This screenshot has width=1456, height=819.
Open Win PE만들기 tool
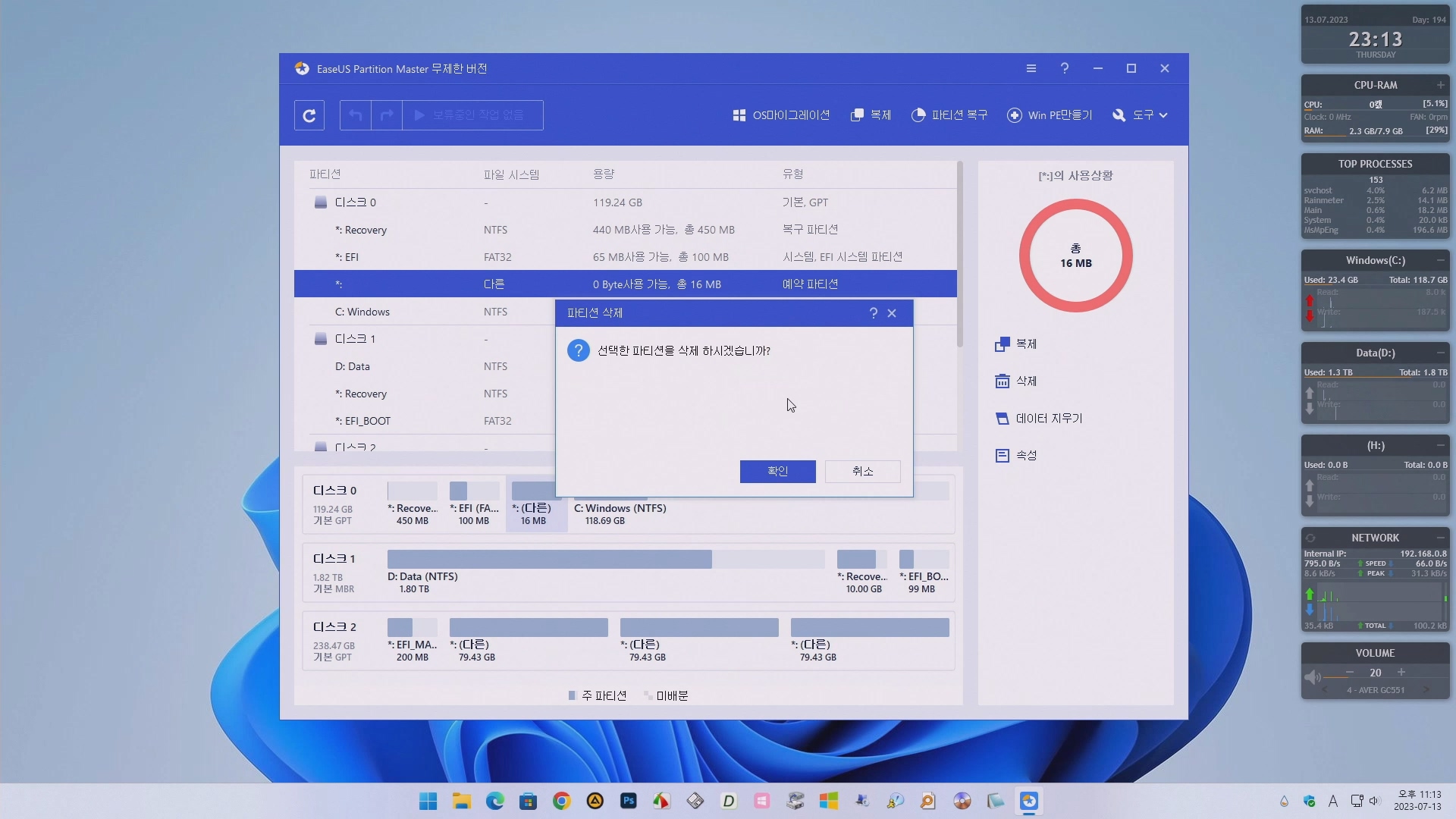[1050, 115]
